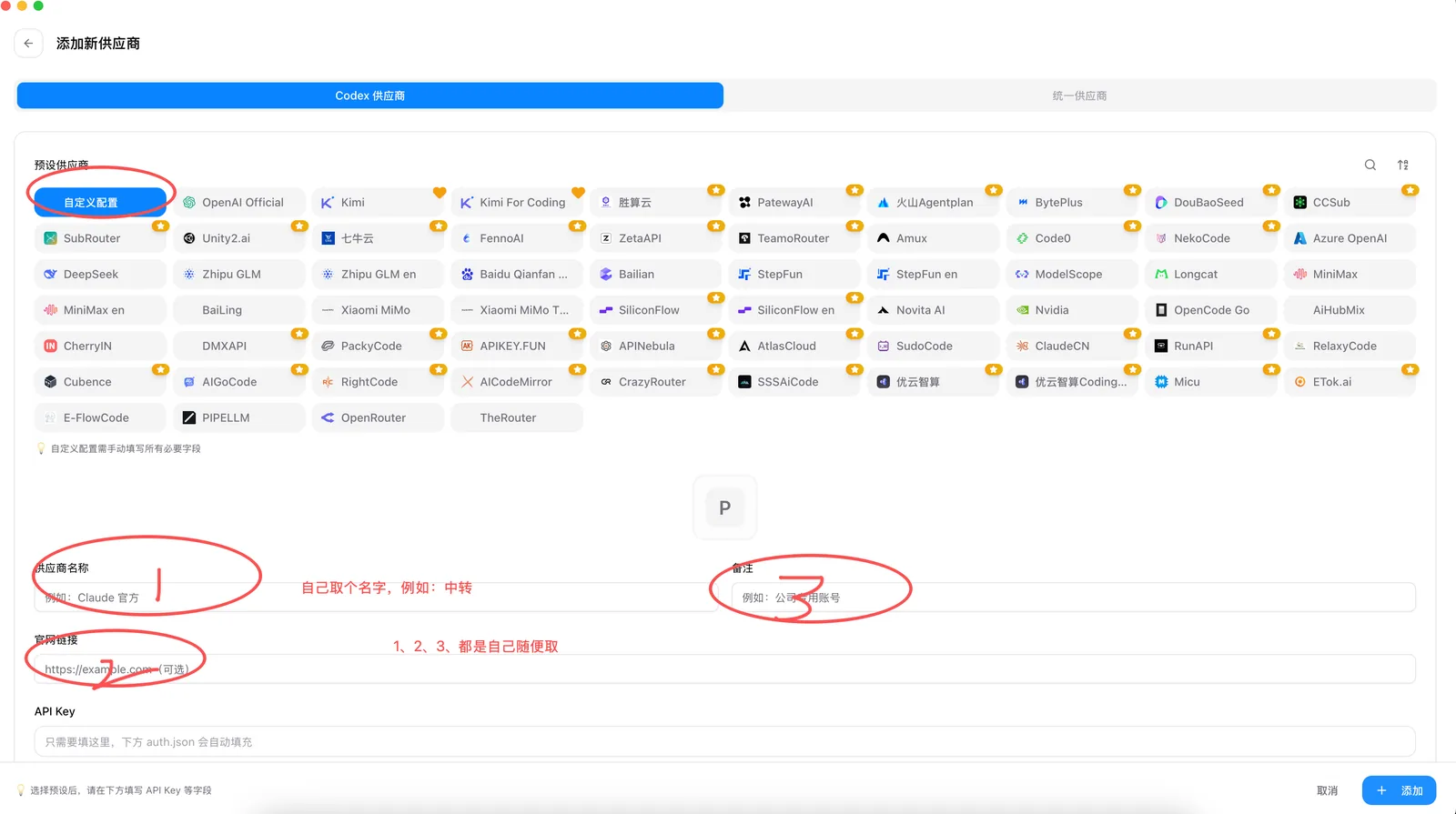Select the Nvidia preset

(x=1072, y=310)
